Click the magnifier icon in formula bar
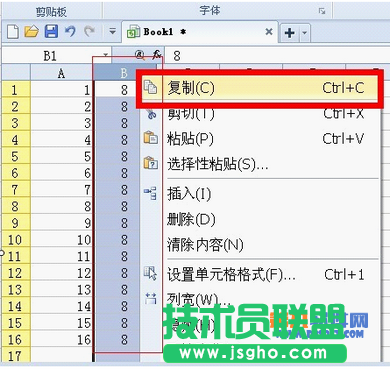The image size is (390, 369). [x=140, y=55]
